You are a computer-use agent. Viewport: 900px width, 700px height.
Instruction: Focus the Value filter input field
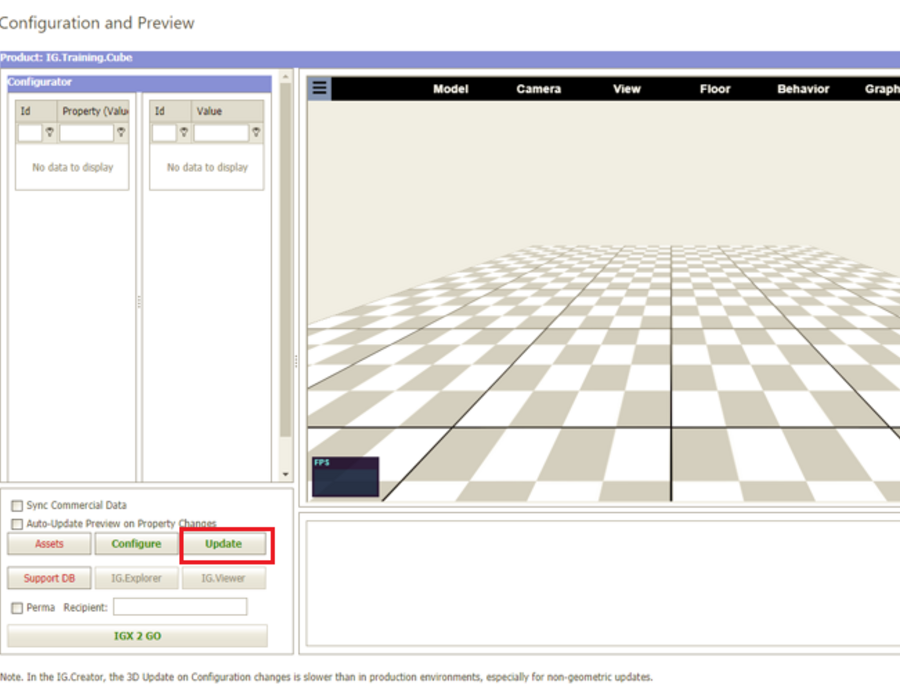point(221,133)
